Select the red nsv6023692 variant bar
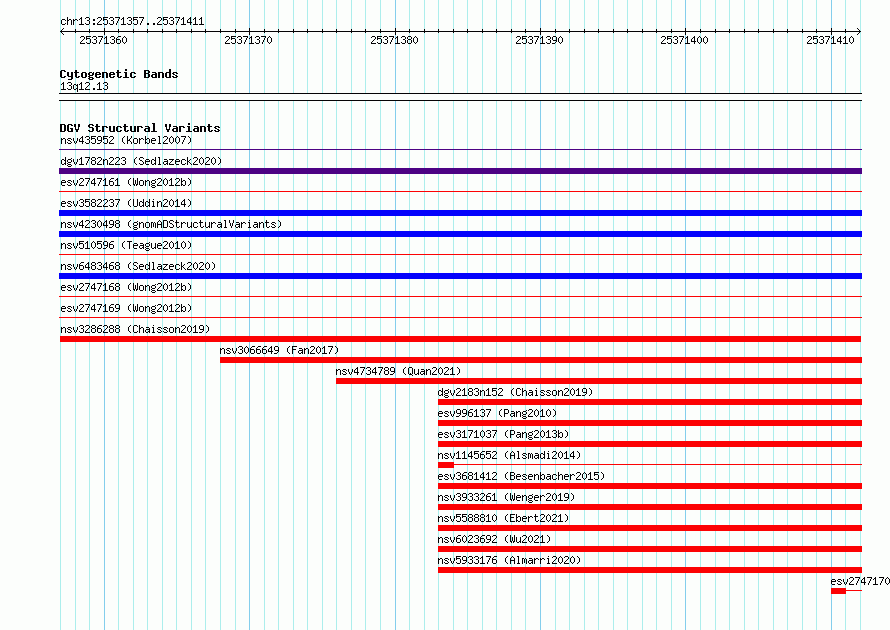 (x=650, y=549)
